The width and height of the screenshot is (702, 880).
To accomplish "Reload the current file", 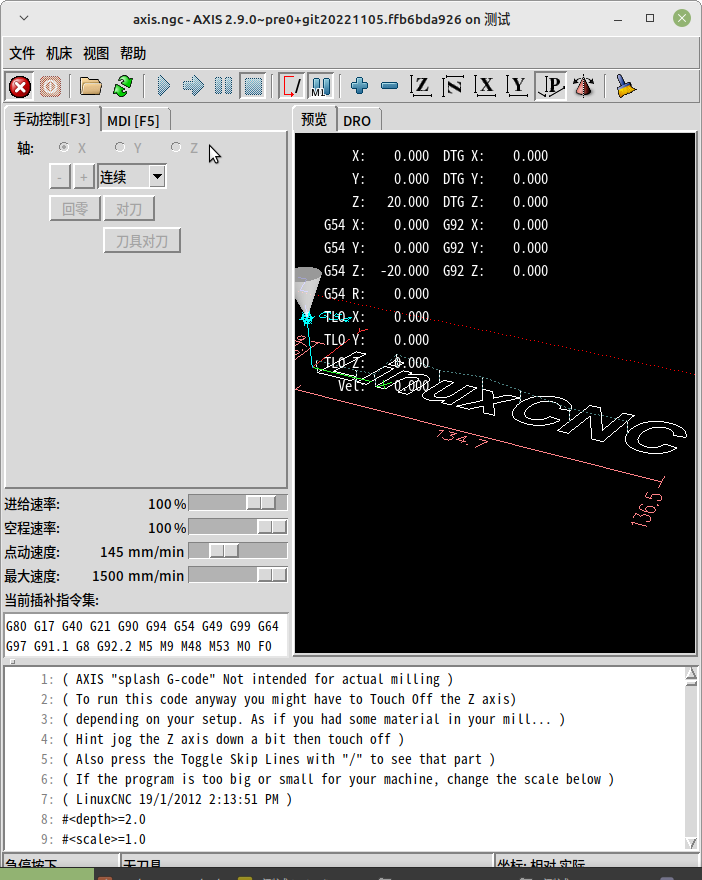I will (x=123, y=86).
